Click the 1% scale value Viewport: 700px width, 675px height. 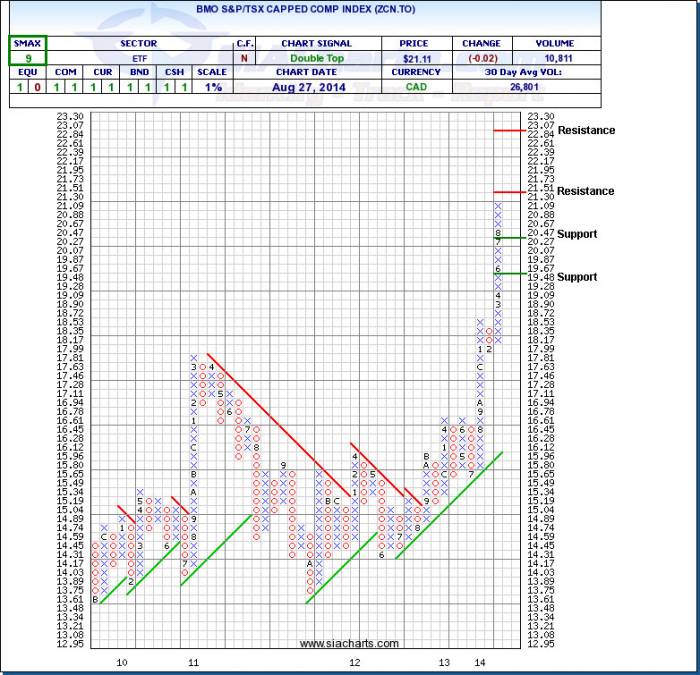point(213,88)
